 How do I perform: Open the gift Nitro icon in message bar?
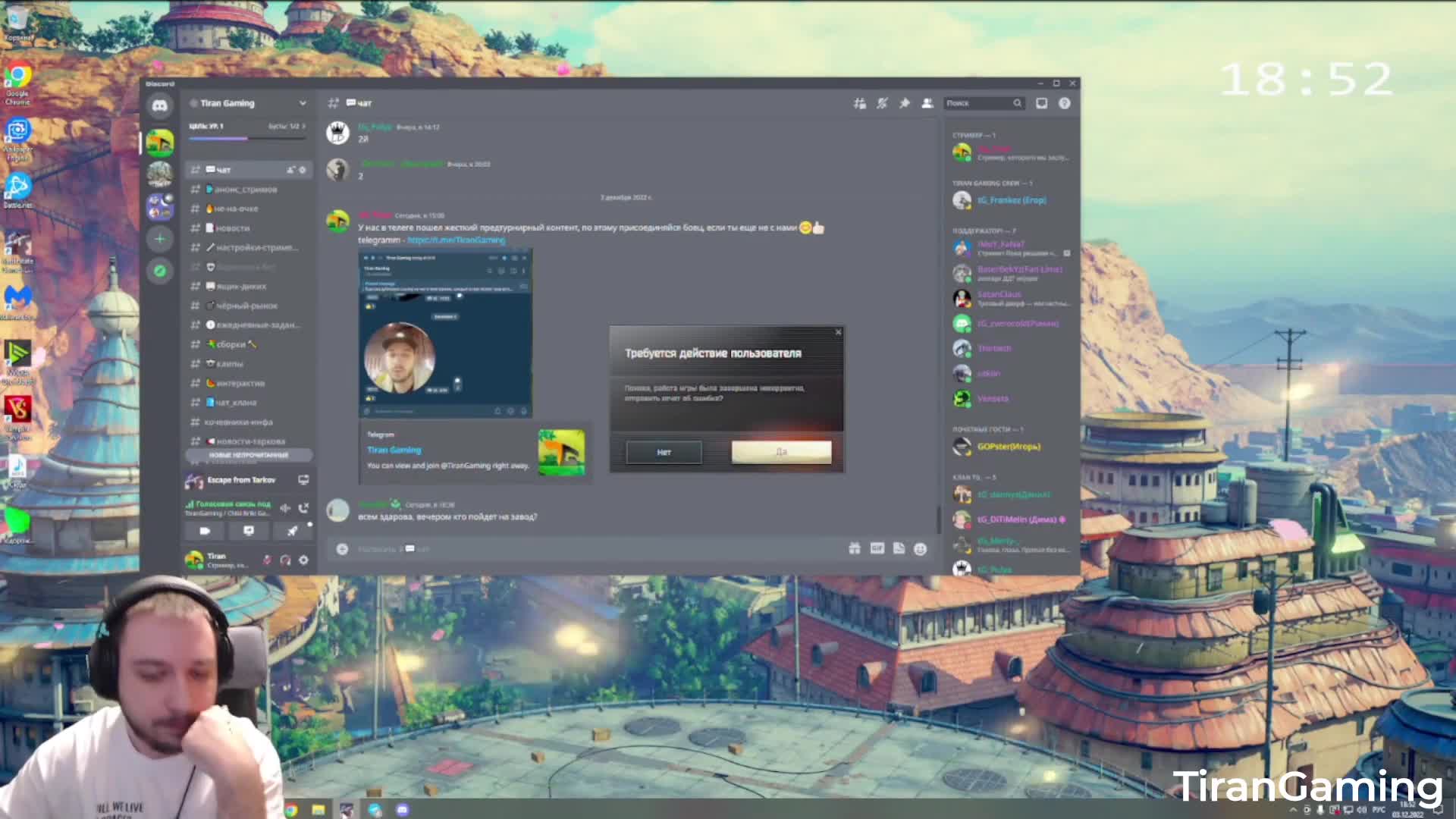[855, 548]
